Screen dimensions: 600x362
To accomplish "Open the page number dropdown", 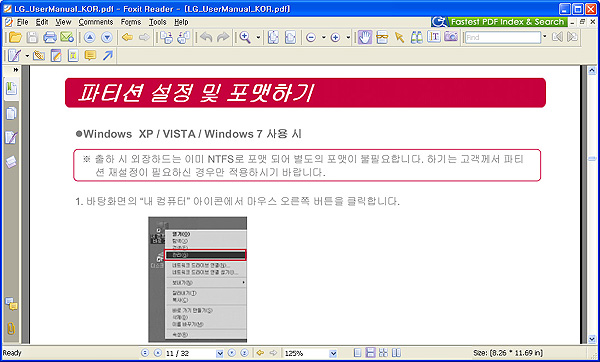I will coord(220,353).
